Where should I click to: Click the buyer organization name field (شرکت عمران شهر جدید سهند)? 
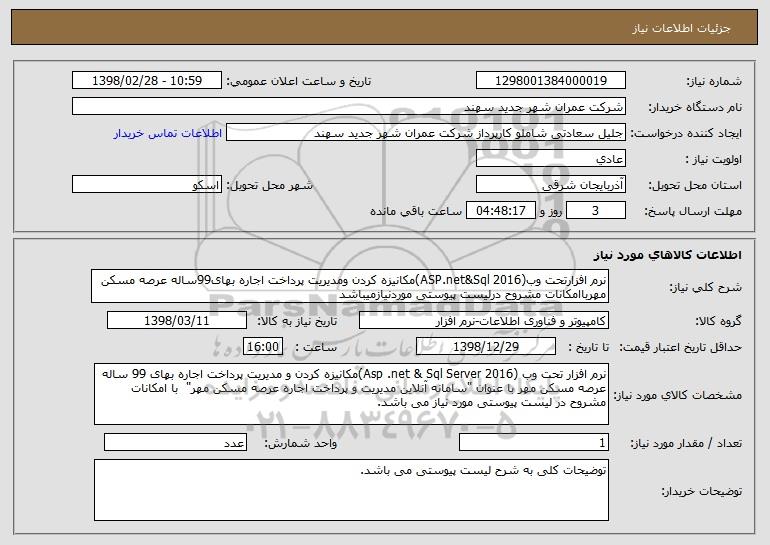click(349, 107)
